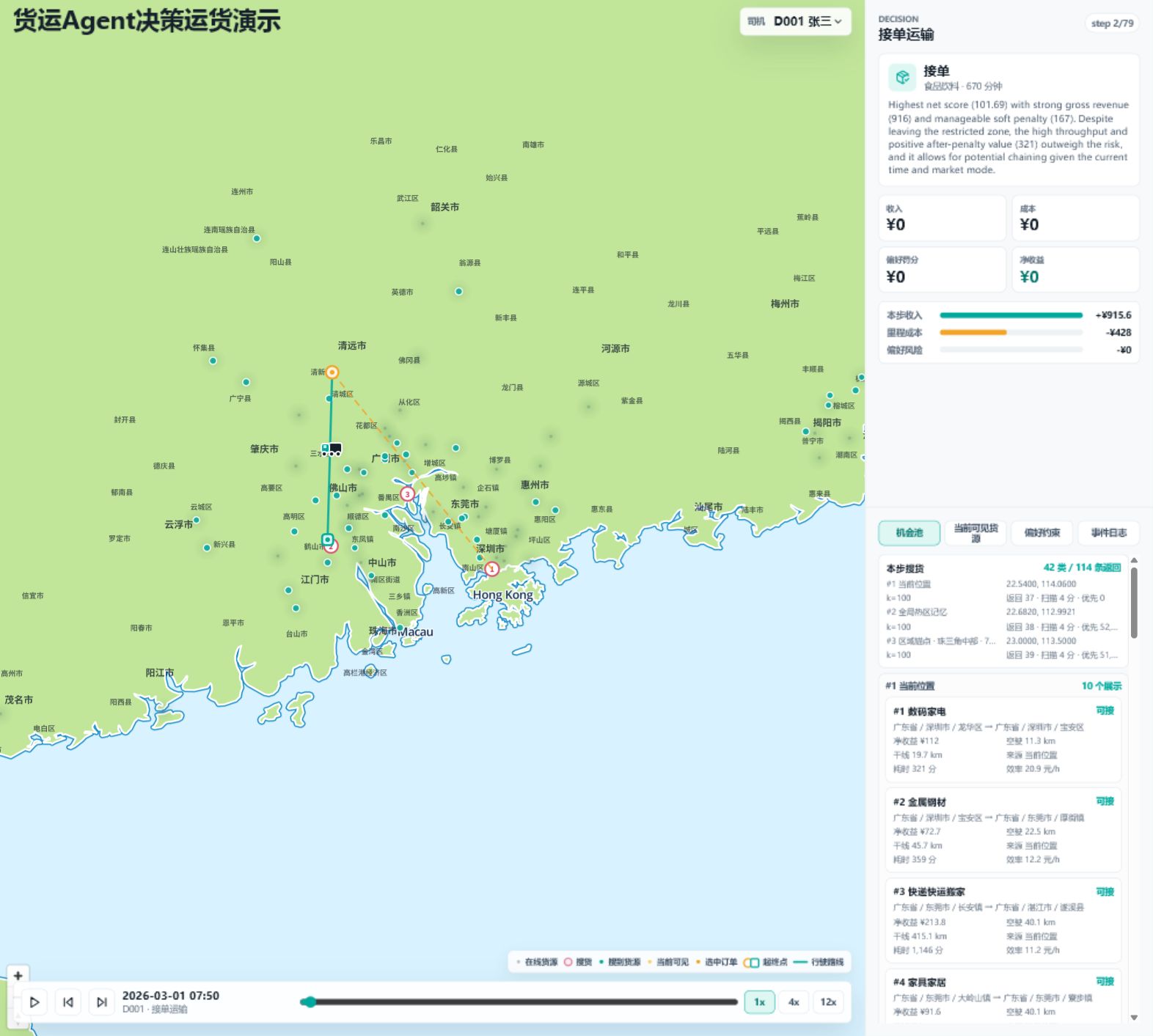Switch to the 事件日志 tab
The width and height of the screenshot is (1153, 1036).
point(1108,533)
